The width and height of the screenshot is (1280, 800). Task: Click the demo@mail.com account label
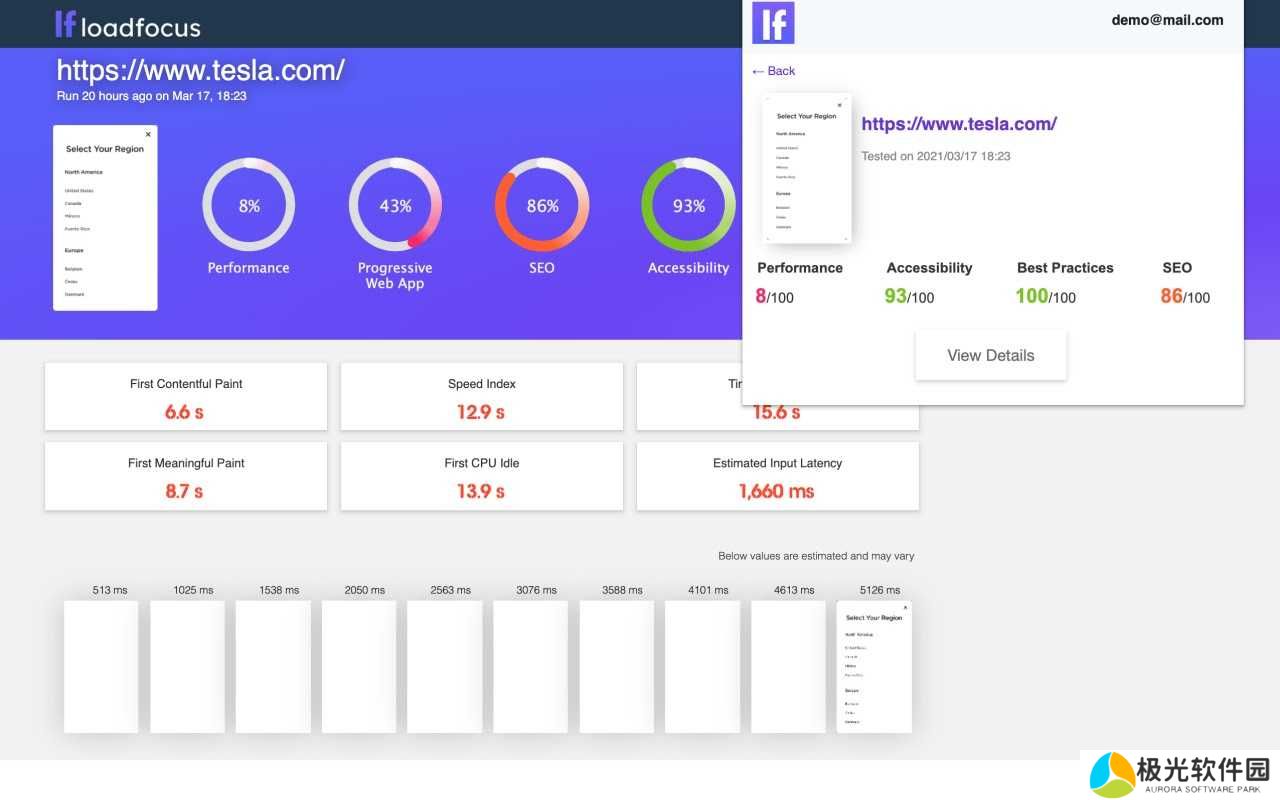1167,20
